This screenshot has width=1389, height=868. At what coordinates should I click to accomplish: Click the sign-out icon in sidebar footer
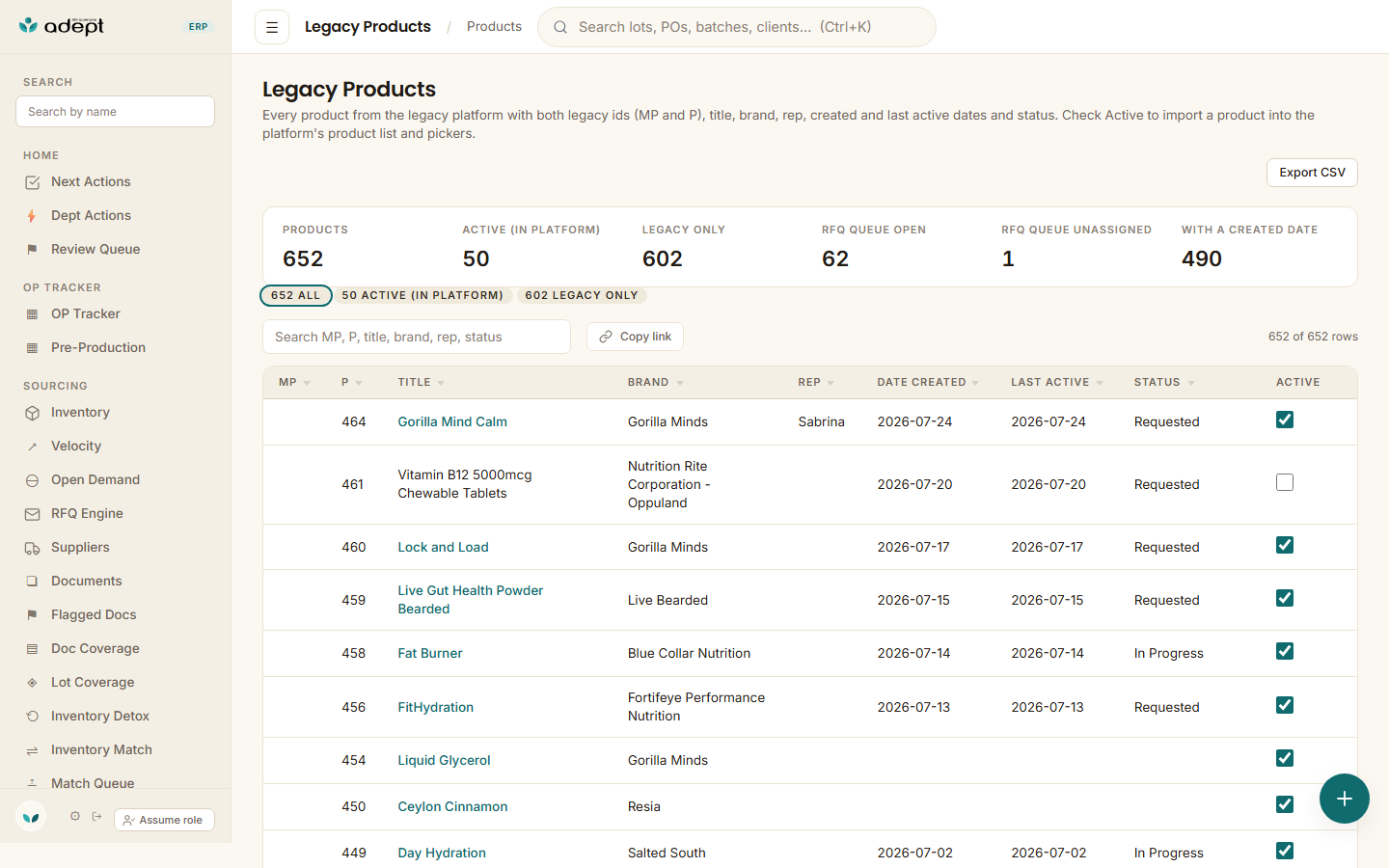97,816
